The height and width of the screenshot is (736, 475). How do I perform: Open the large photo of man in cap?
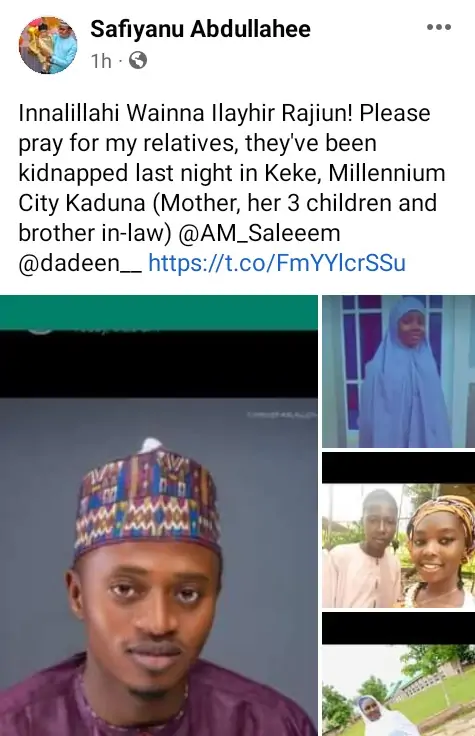(159, 515)
